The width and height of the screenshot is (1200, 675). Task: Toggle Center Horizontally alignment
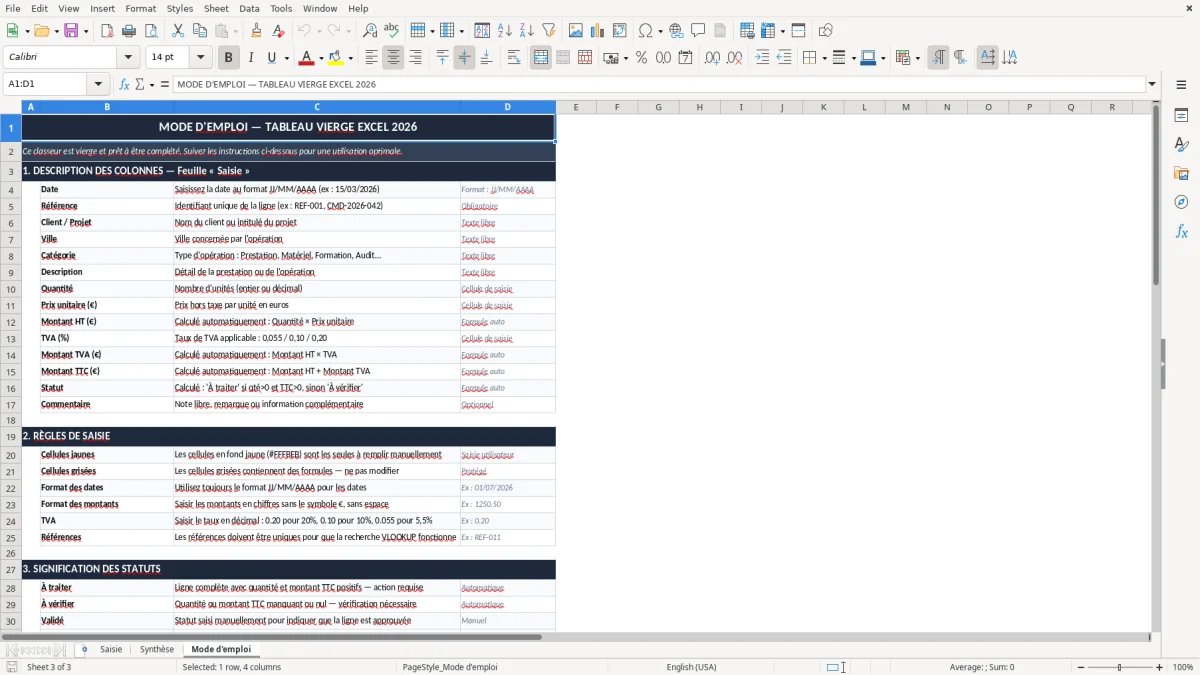click(393, 58)
